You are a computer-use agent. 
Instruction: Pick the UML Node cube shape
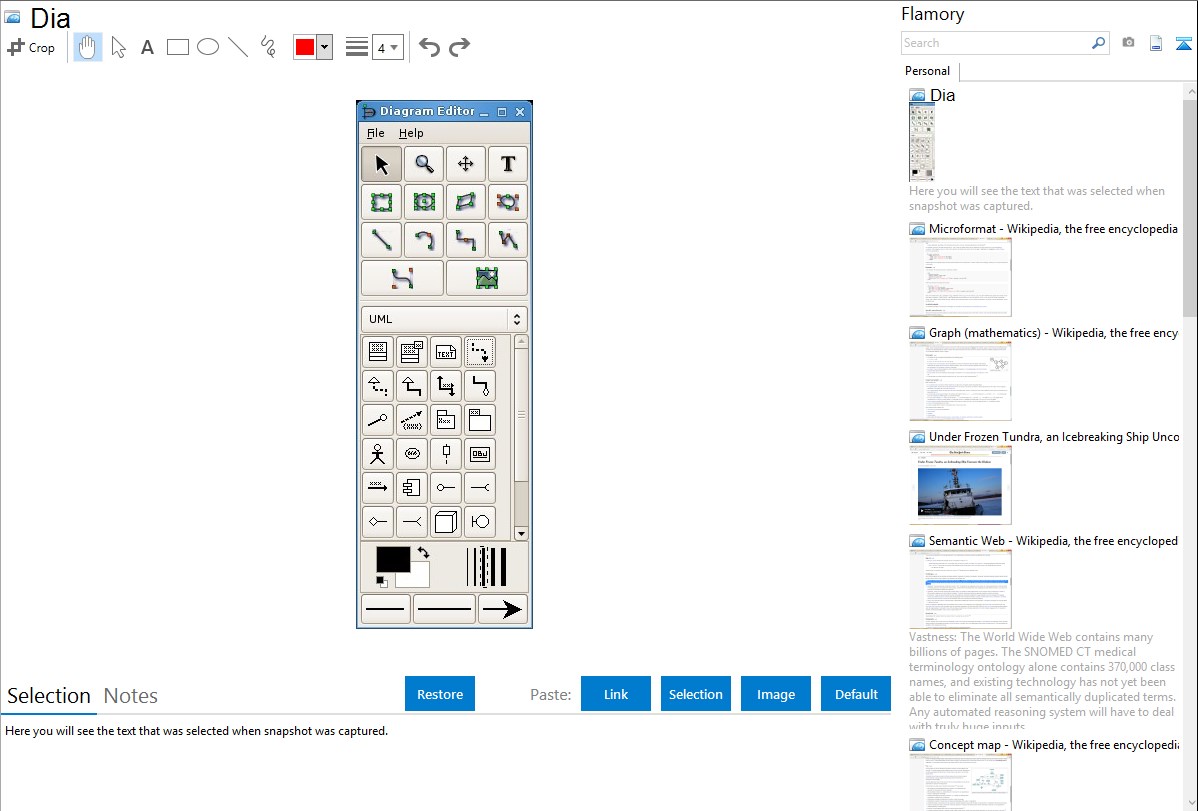tap(445, 522)
